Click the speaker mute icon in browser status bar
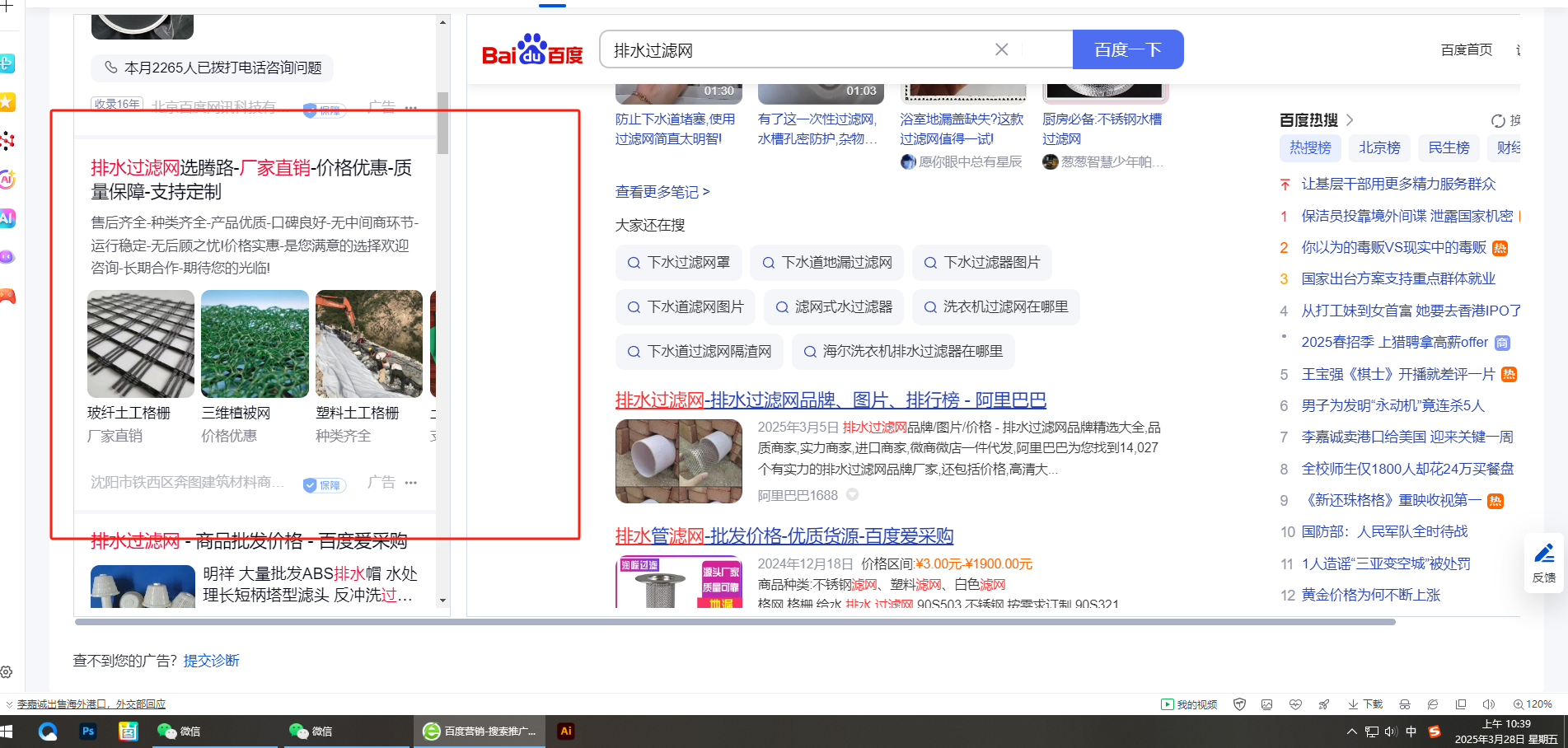Viewport: 1568px width, 748px height. [1488, 704]
